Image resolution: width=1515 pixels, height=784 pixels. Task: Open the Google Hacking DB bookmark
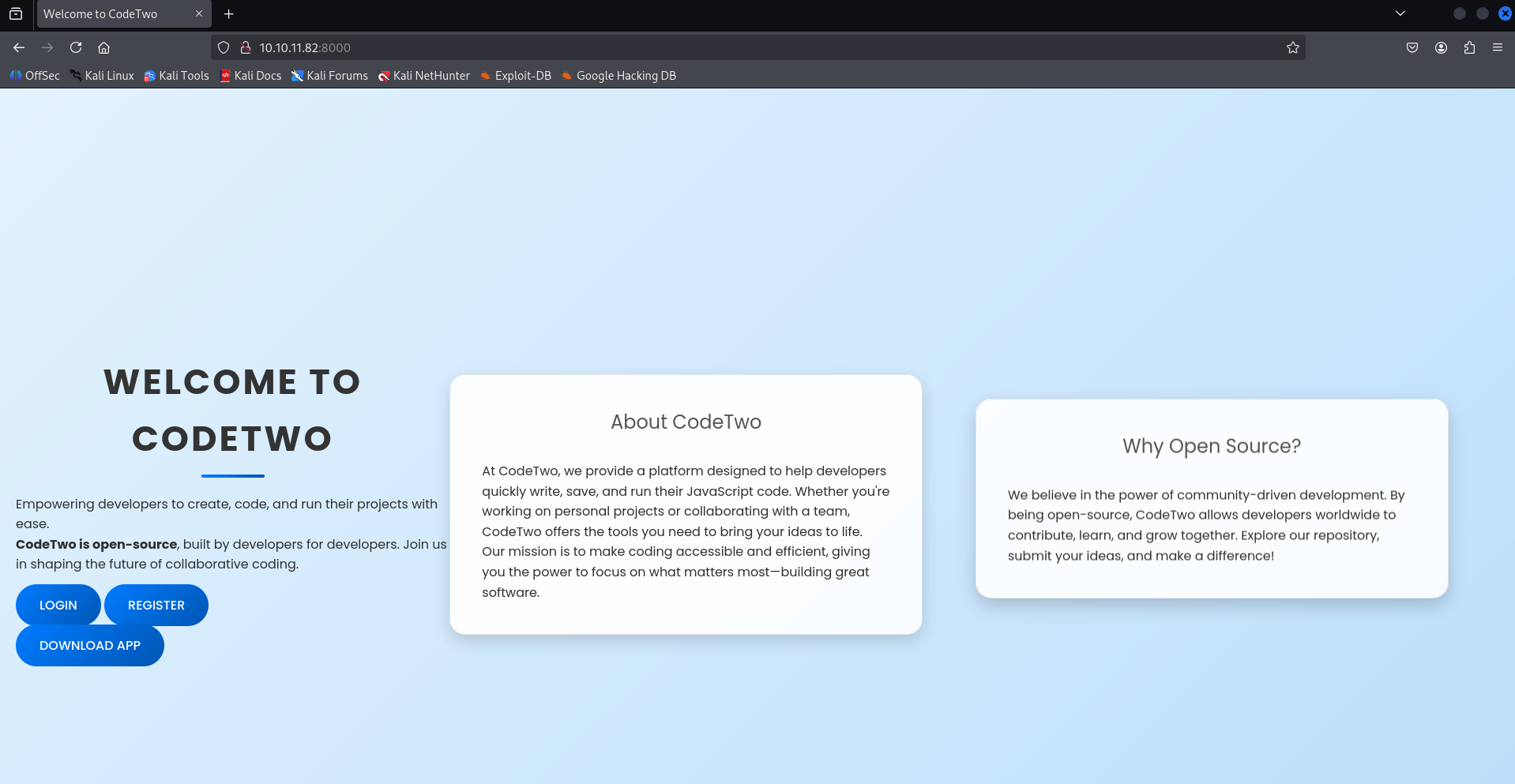(x=618, y=76)
